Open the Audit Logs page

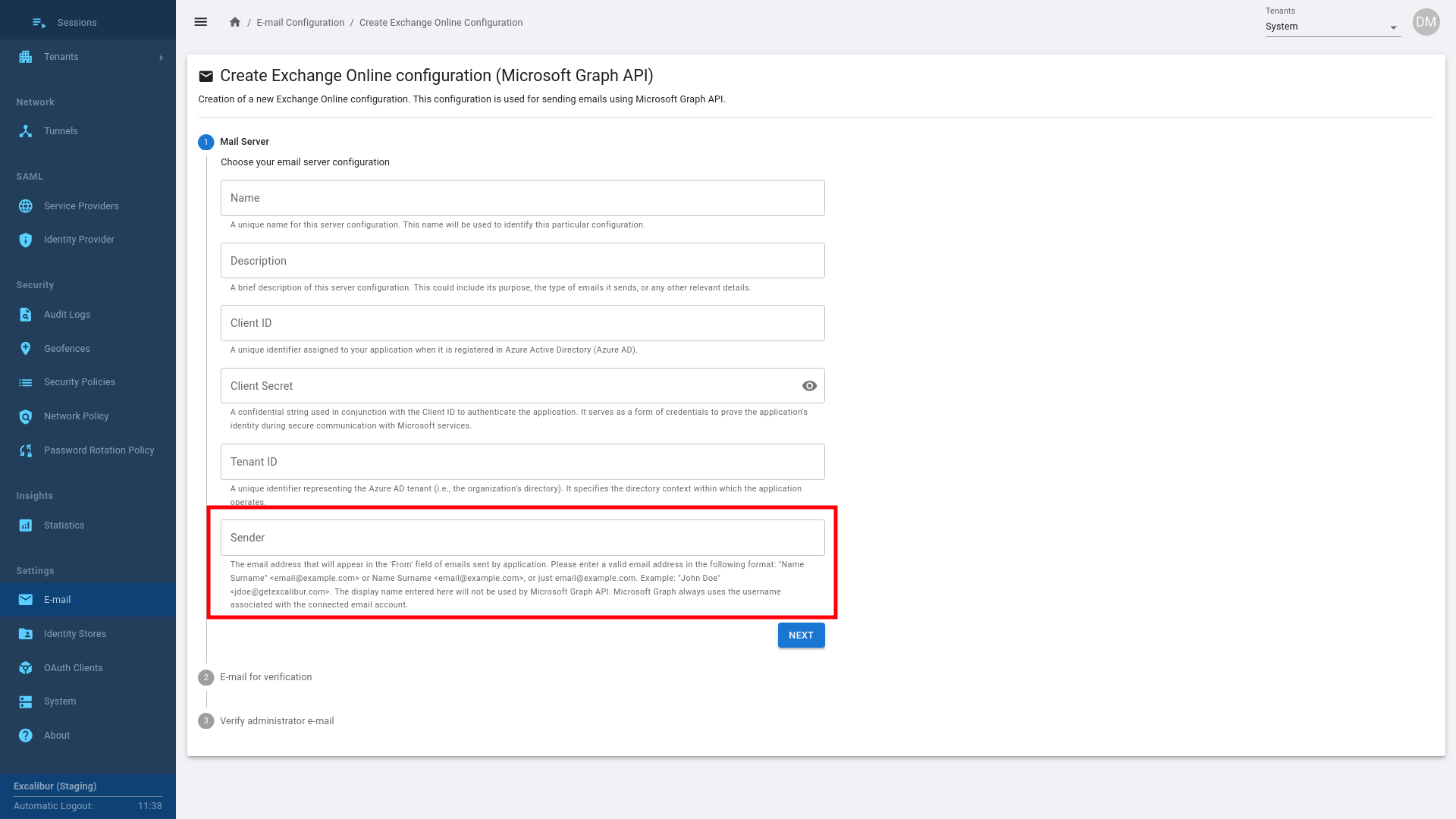tap(67, 315)
